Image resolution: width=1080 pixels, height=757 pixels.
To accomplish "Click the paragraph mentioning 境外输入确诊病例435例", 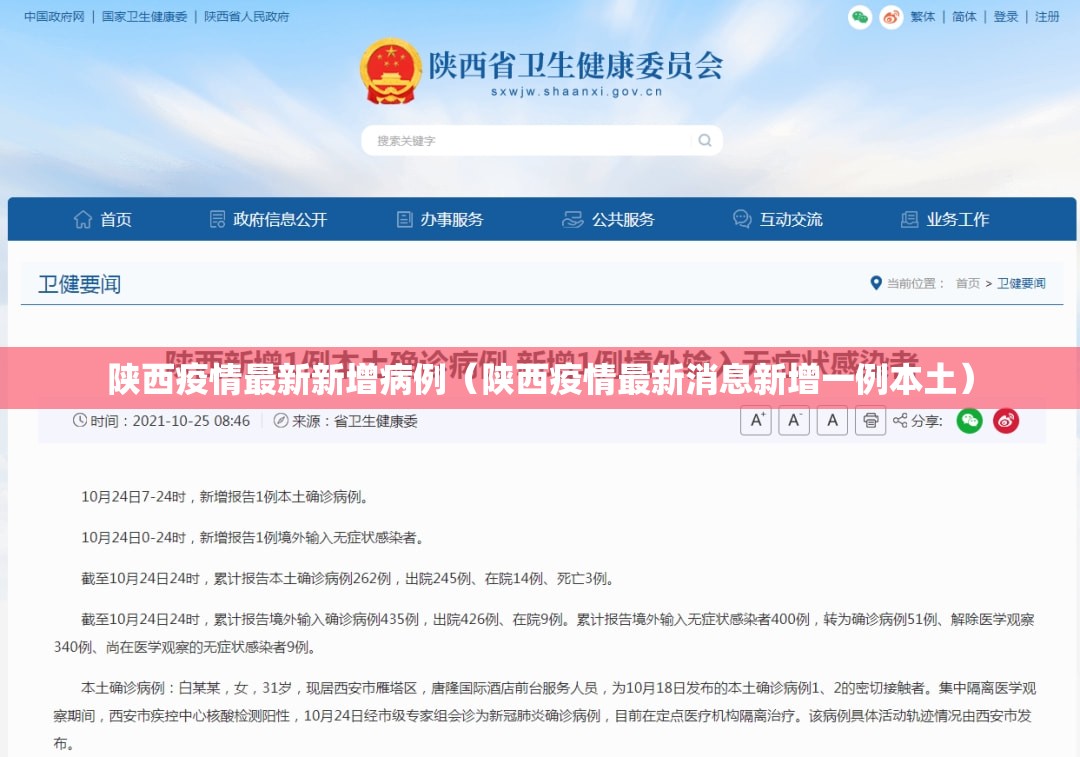I will (x=544, y=633).
